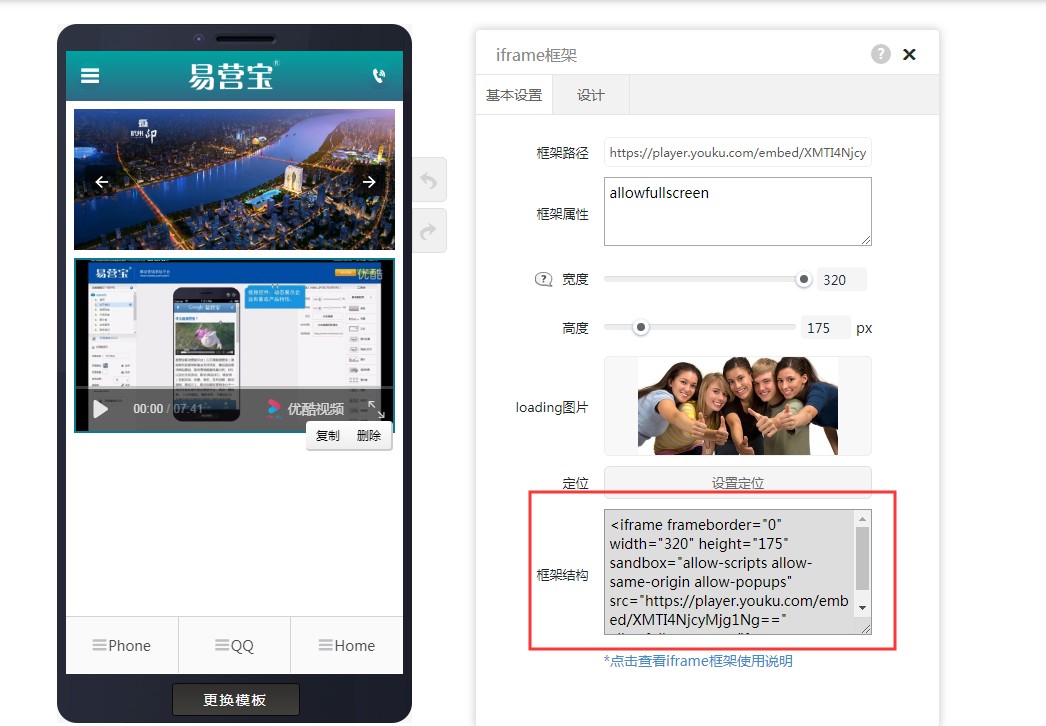1046x726 pixels.
Task: Open the 点击查看iframe框架使用说明 link
Action: coord(698,661)
